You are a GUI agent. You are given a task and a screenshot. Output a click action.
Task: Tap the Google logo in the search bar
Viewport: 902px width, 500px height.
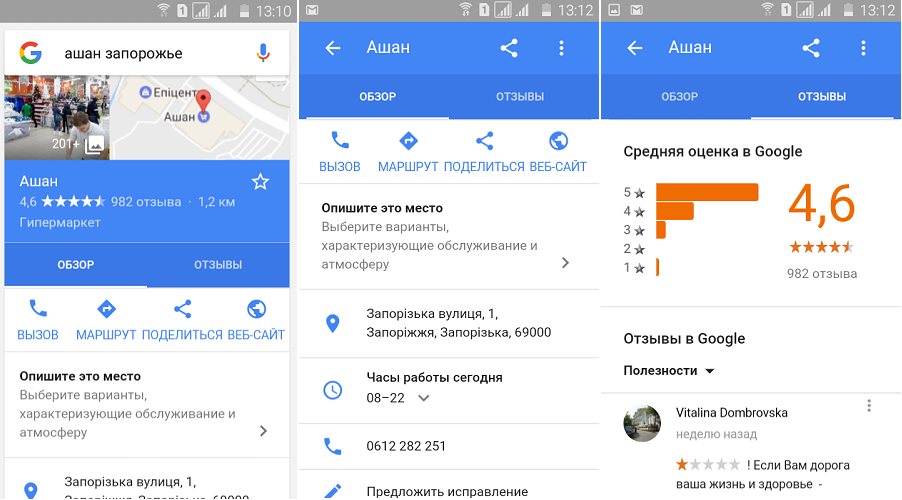point(30,53)
